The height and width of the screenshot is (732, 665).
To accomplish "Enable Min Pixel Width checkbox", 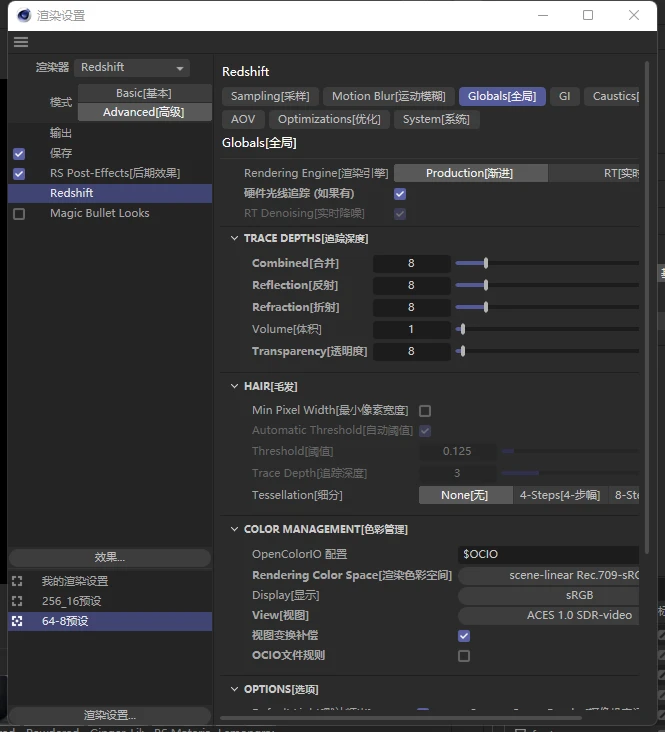I will tap(425, 410).
